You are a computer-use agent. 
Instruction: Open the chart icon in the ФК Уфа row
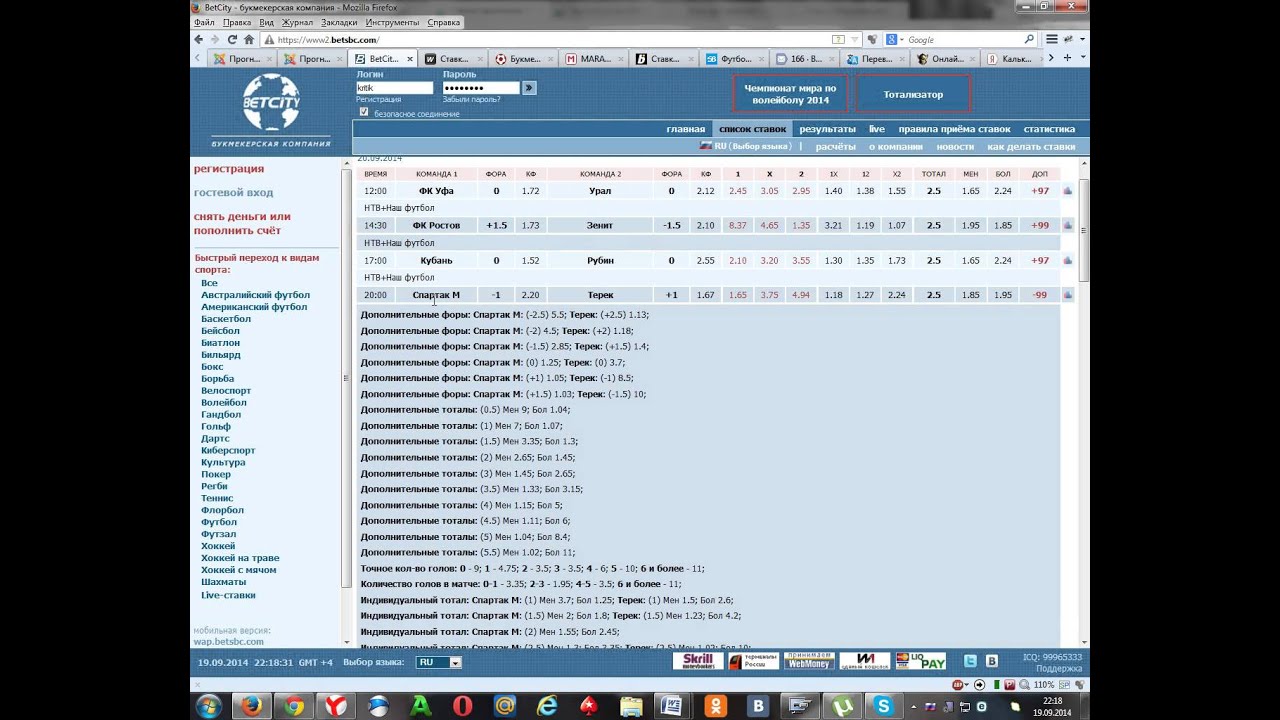1067,191
